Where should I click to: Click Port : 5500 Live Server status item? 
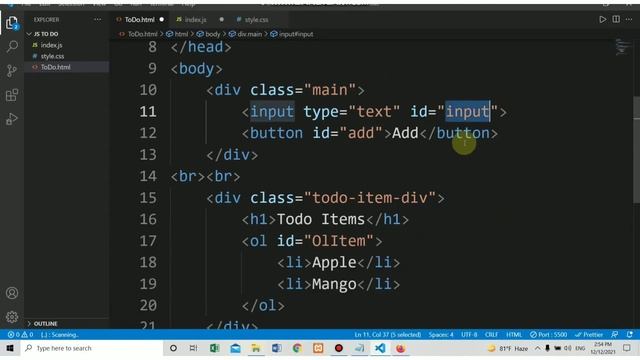tap(548, 335)
